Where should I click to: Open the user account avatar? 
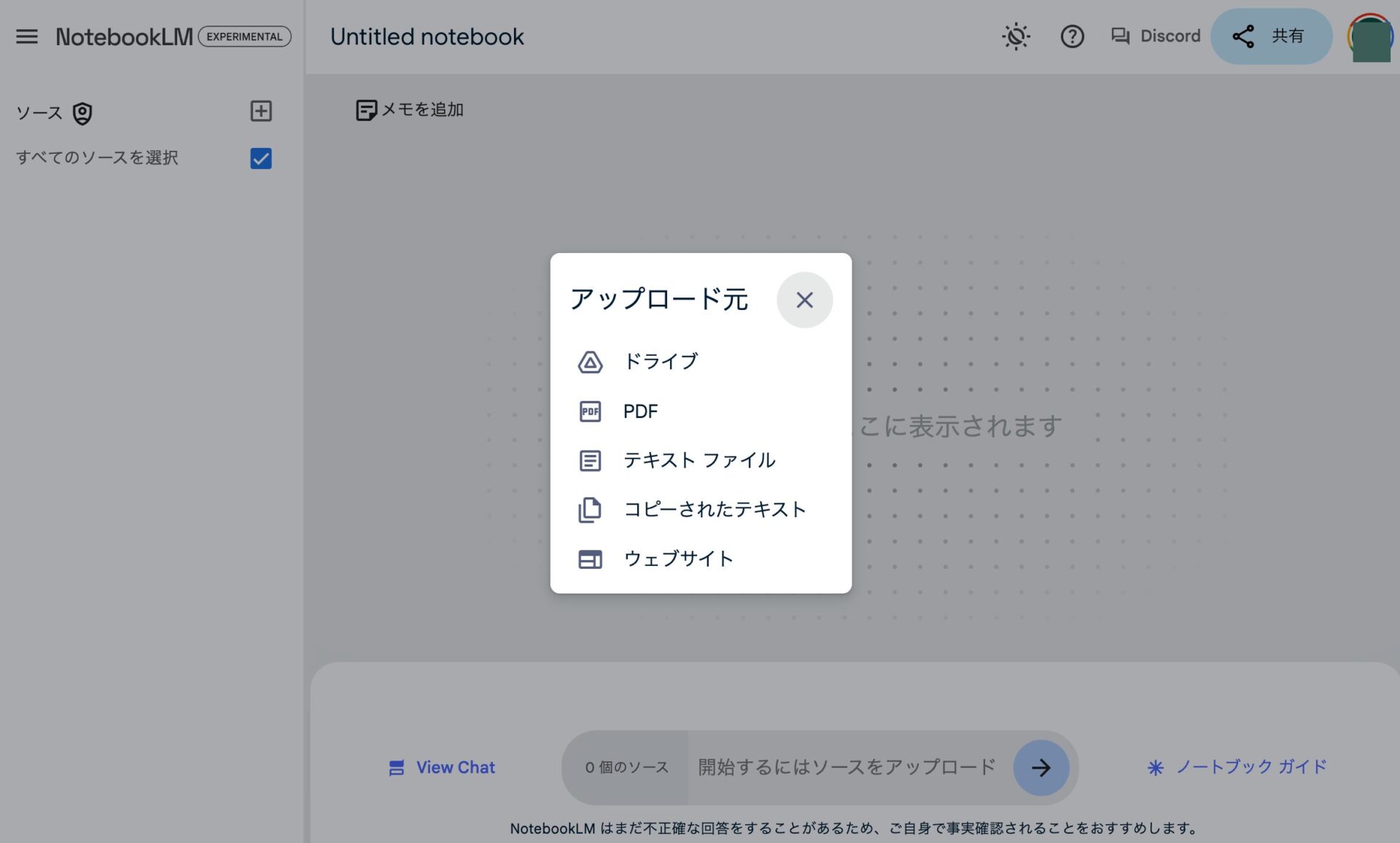(1370, 36)
